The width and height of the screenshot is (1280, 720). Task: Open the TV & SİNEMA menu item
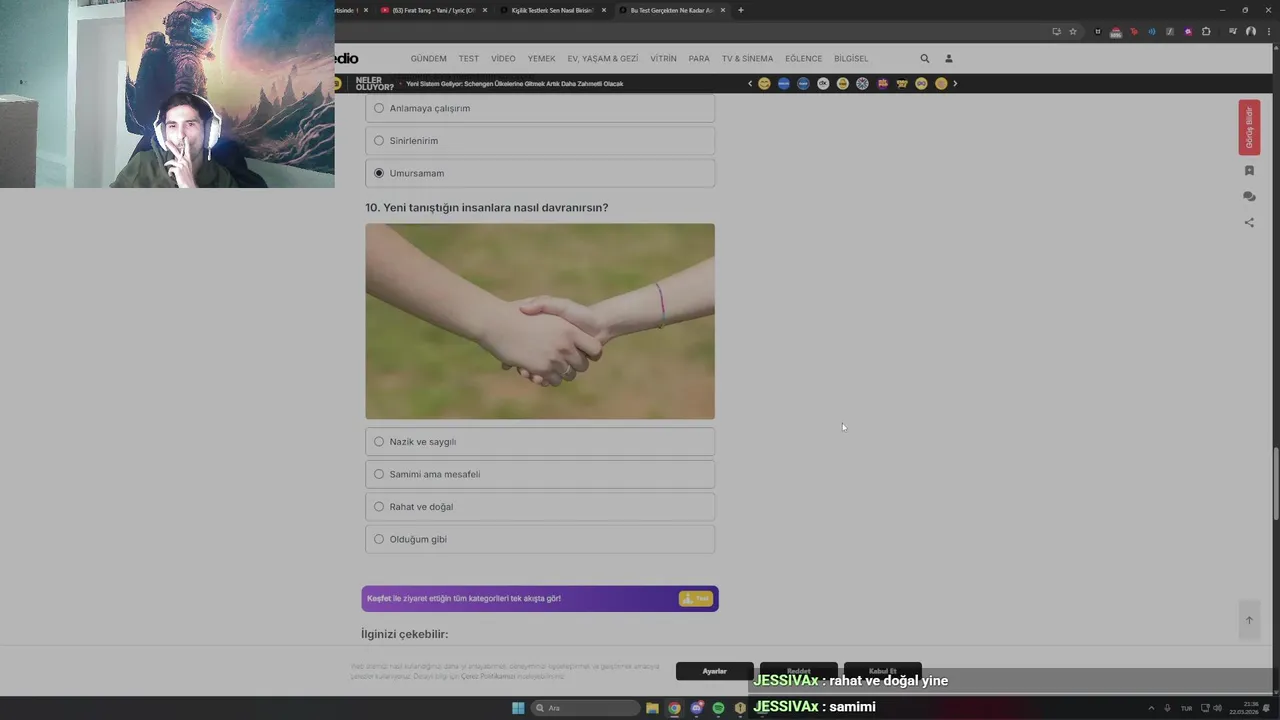[x=747, y=59]
